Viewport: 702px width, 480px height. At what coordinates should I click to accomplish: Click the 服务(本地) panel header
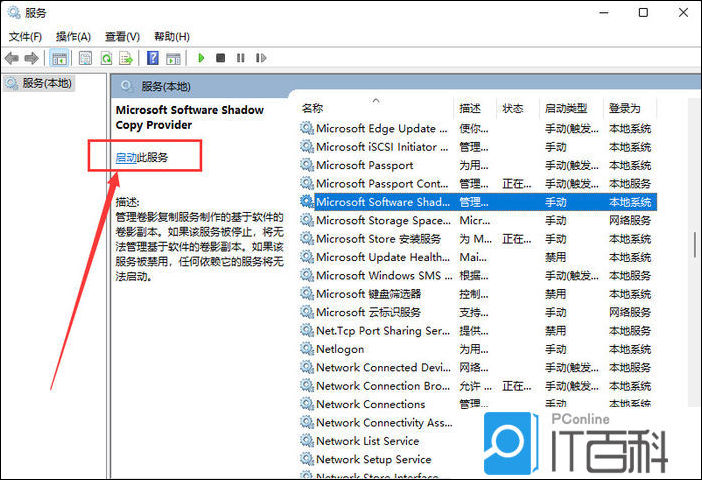click(x=166, y=86)
